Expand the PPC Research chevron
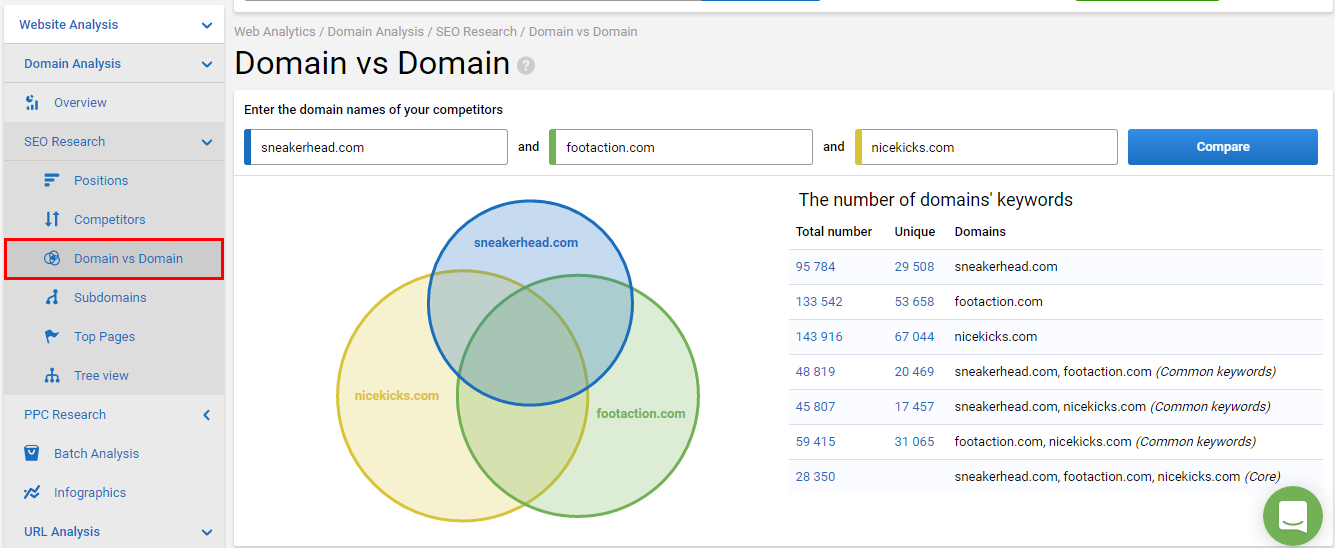The image size is (1335, 548). click(207, 414)
